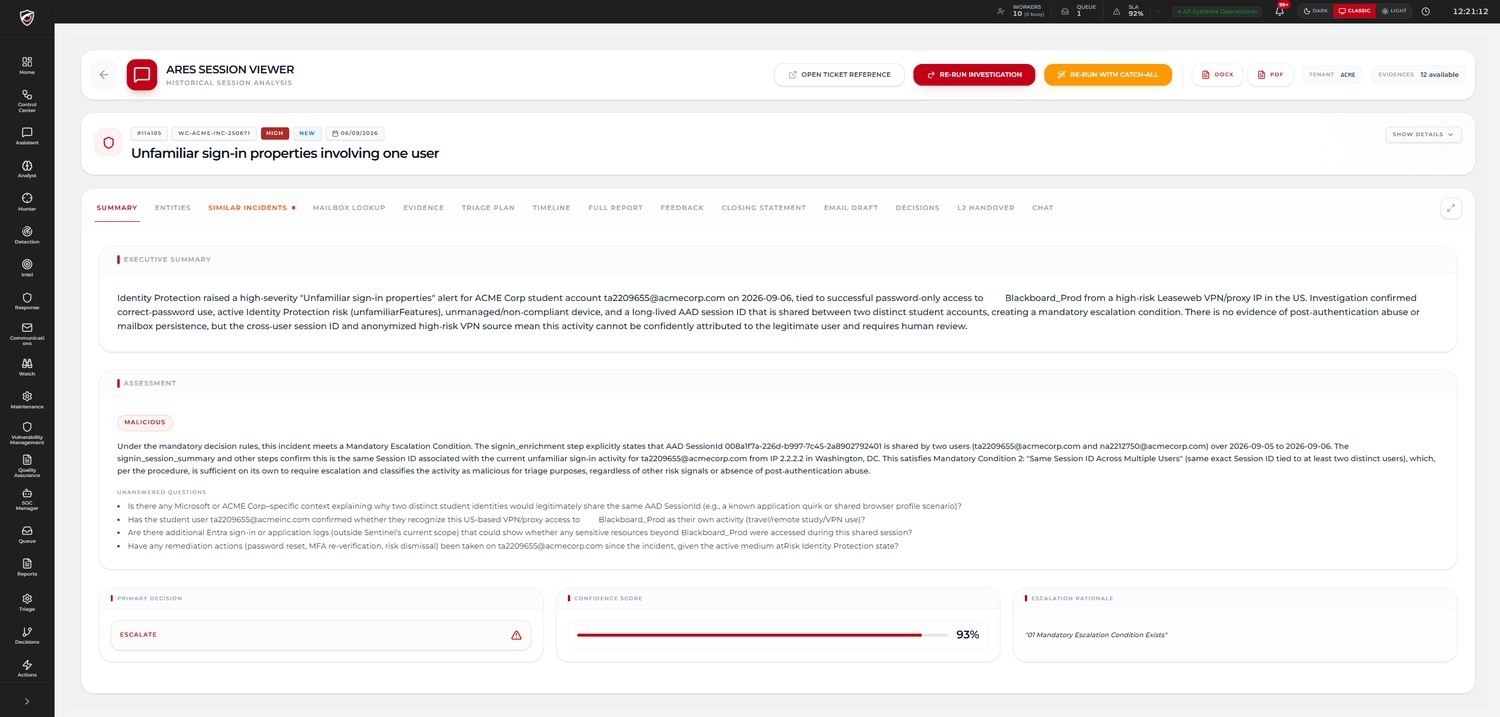Re-run the investigation
This screenshot has width=1500, height=717.
point(974,75)
